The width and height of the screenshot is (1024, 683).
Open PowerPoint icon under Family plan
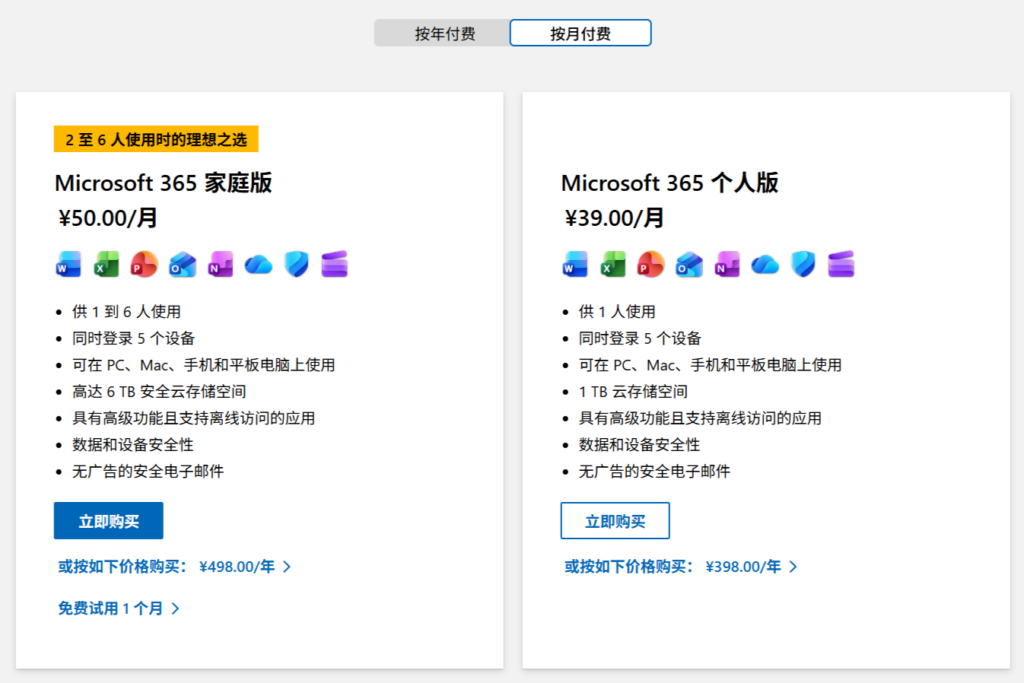click(143, 264)
